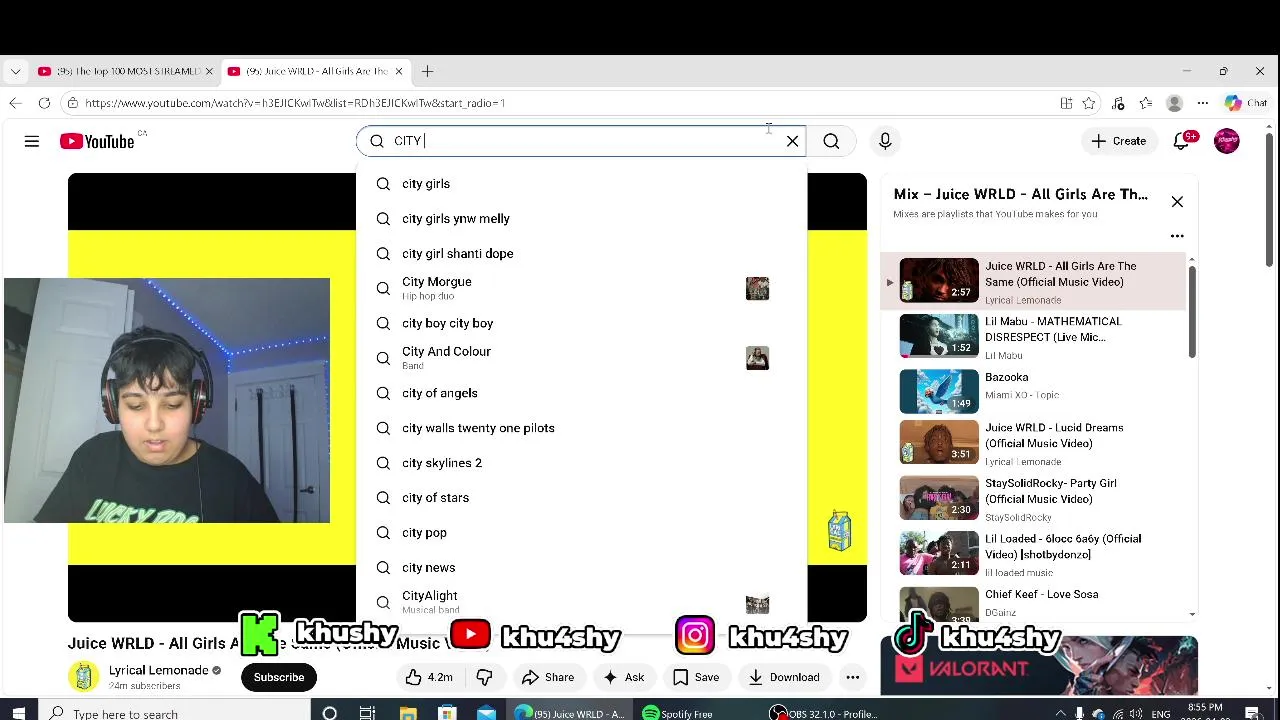Download the video

click(785, 677)
